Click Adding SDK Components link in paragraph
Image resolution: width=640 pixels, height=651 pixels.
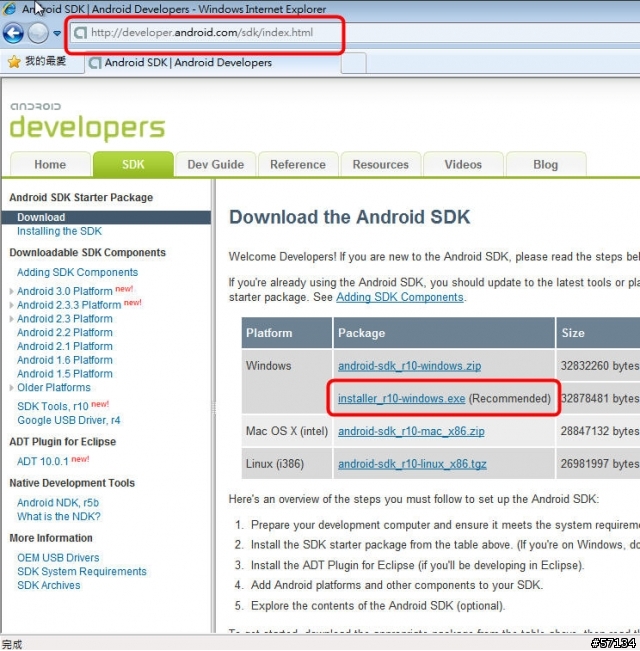pyautogui.click(x=399, y=297)
